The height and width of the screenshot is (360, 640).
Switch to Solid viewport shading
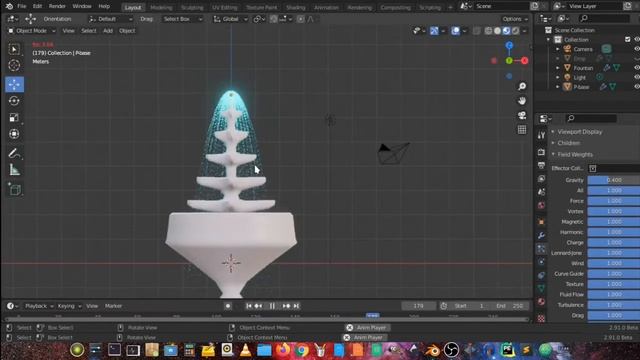[498, 31]
